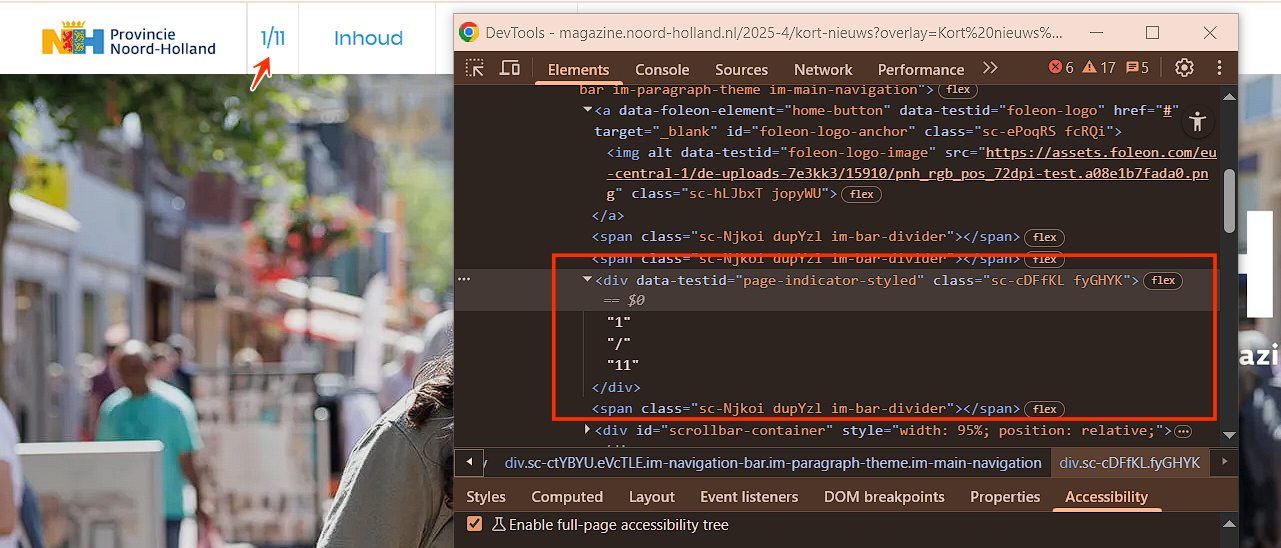Click the DevTools settings gear icon
The width and height of the screenshot is (1281, 548).
click(x=1184, y=68)
